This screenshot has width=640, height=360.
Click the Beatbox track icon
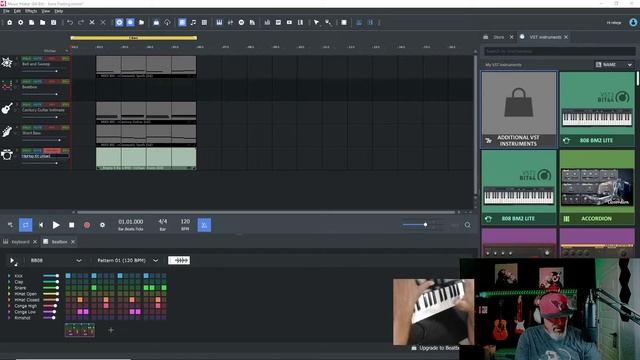[7, 85]
